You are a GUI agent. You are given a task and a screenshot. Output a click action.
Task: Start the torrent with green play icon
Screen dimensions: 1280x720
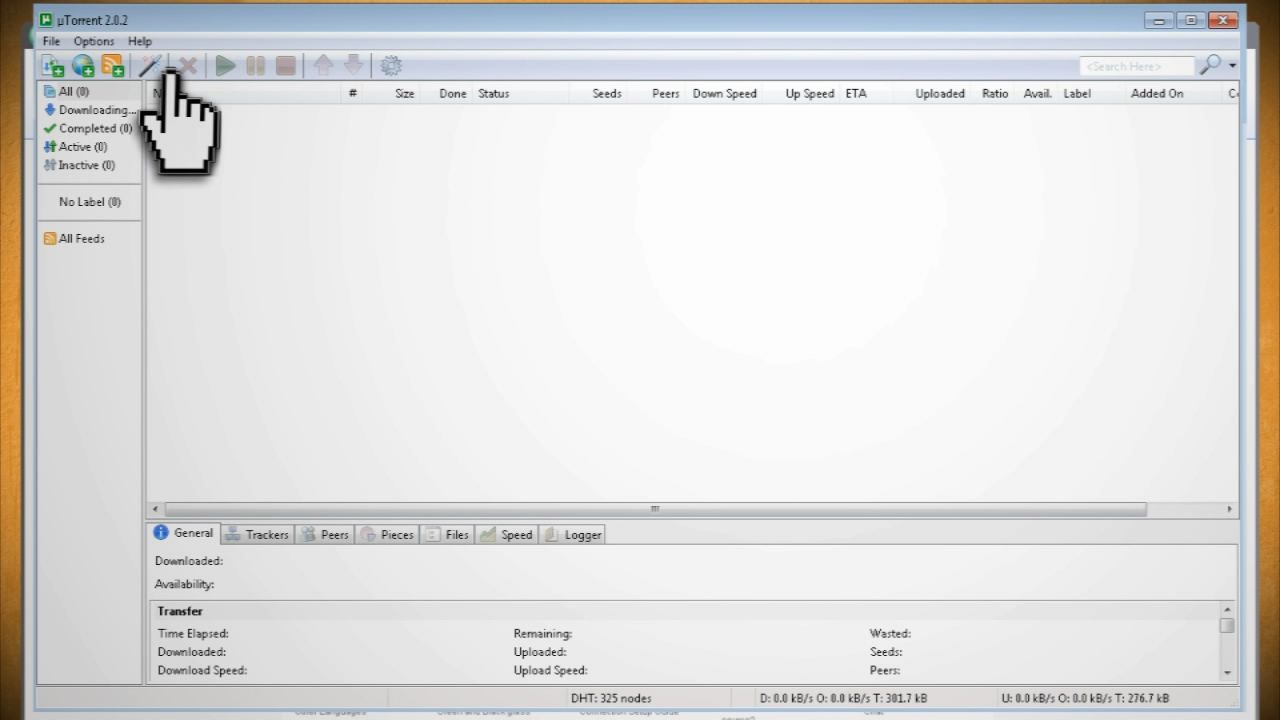click(x=224, y=65)
